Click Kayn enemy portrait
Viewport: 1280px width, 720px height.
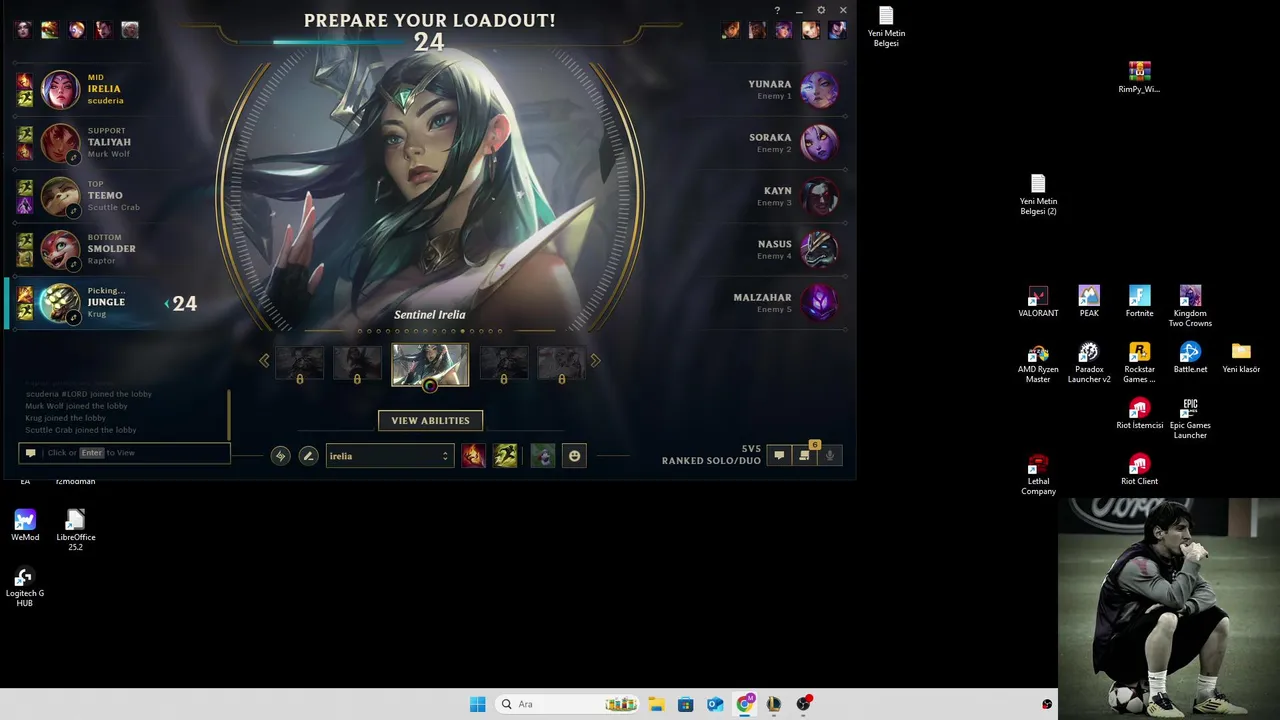coord(820,197)
